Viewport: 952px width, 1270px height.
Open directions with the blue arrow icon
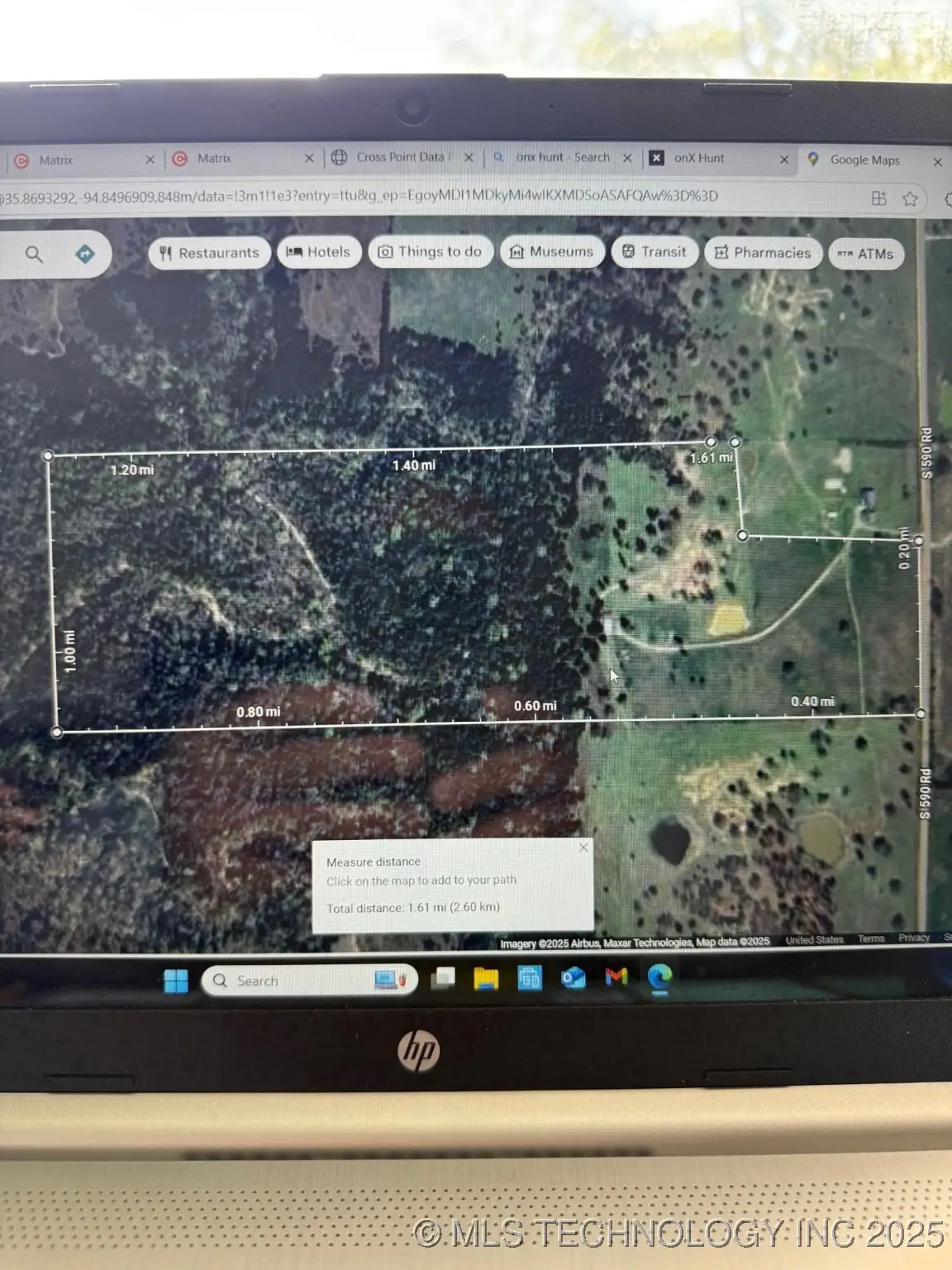(85, 254)
